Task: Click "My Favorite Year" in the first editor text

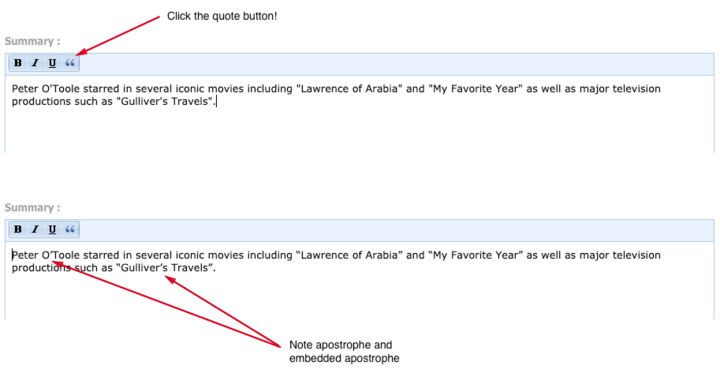Action: coord(476,89)
